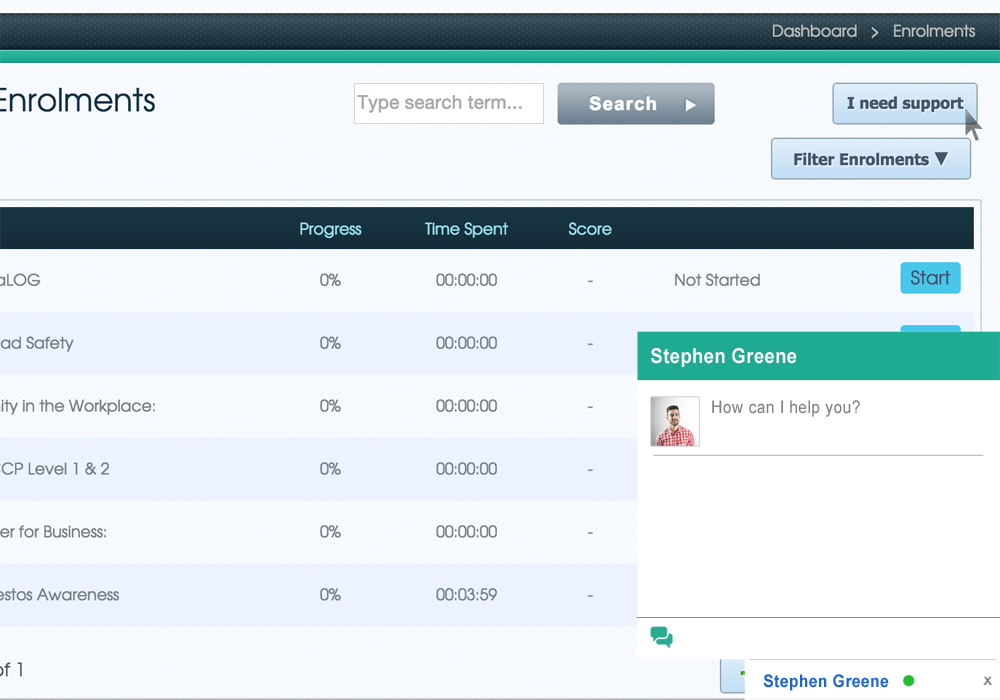The width and height of the screenshot is (1000, 700).
Task: Click the 'How can I help you?' message
Action: [x=785, y=407]
